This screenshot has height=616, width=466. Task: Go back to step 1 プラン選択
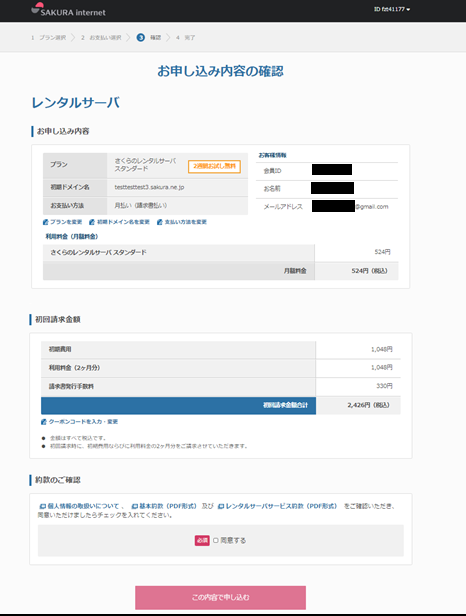pyautogui.click(x=49, y=38)
